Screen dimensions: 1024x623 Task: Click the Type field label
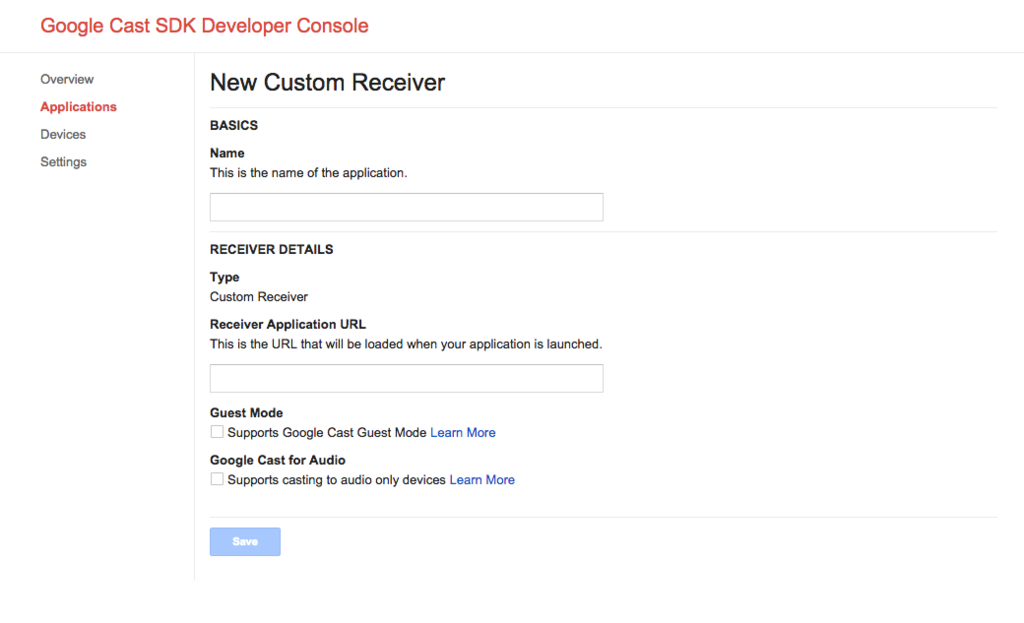224,277
